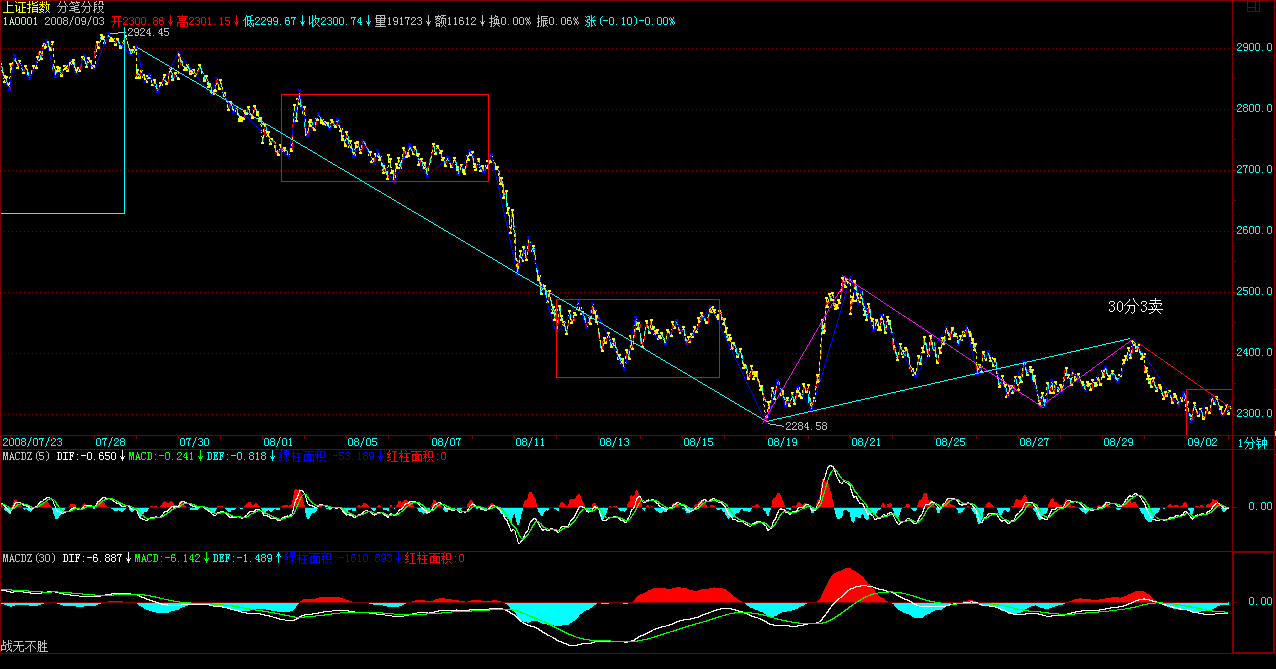
Task: Click the 2900.0 price axis label
Action: click(1255, 48)
